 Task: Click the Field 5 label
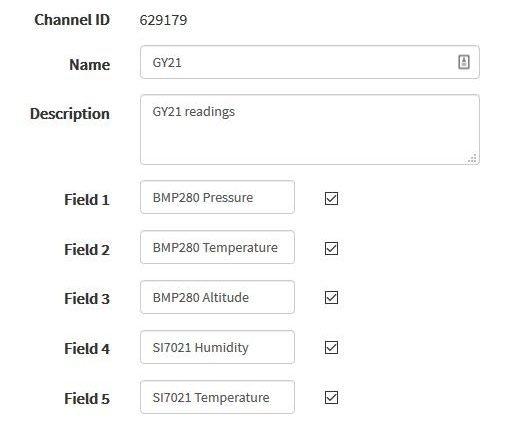(x=87, y=399)
